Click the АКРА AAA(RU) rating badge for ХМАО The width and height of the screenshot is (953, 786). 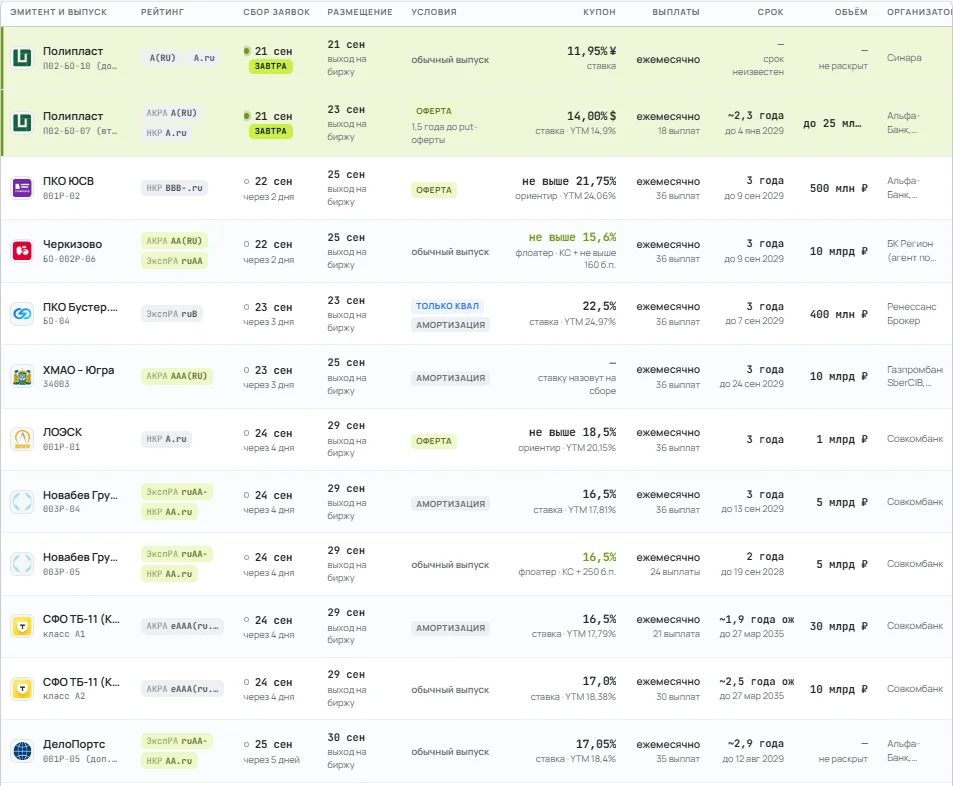tap(177, 376)
